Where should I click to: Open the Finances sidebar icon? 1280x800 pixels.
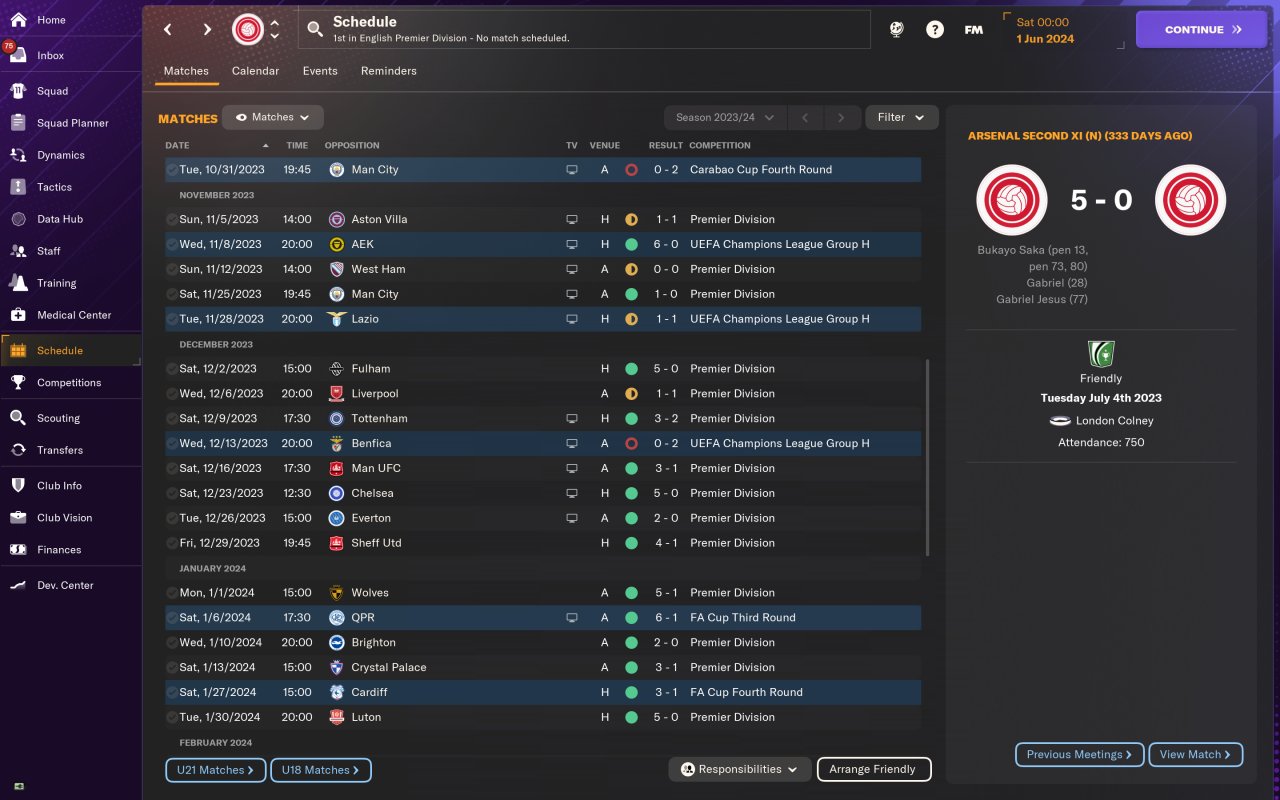click(18, 550)
